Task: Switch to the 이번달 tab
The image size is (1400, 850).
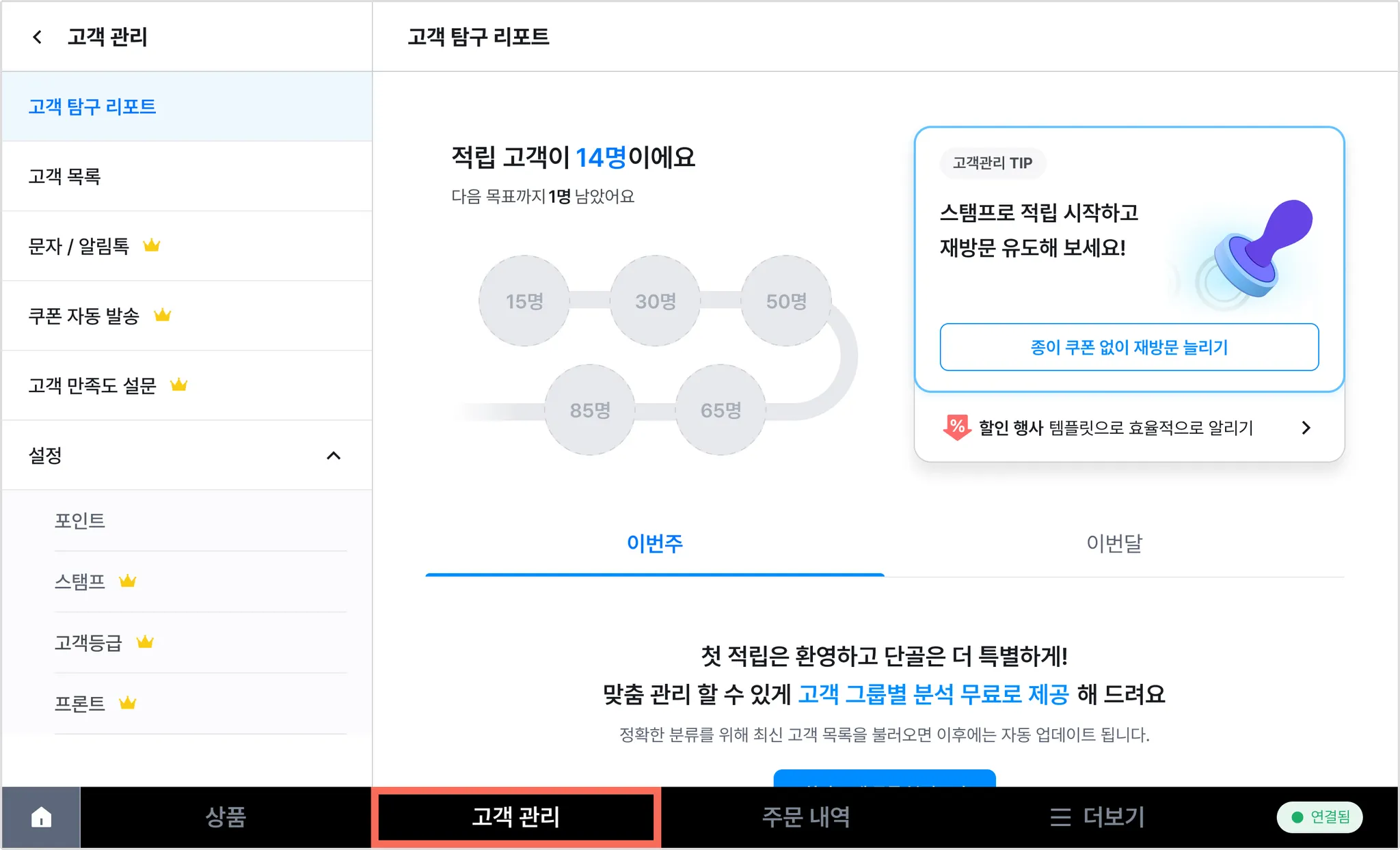Action: (x=1114, y=544)
